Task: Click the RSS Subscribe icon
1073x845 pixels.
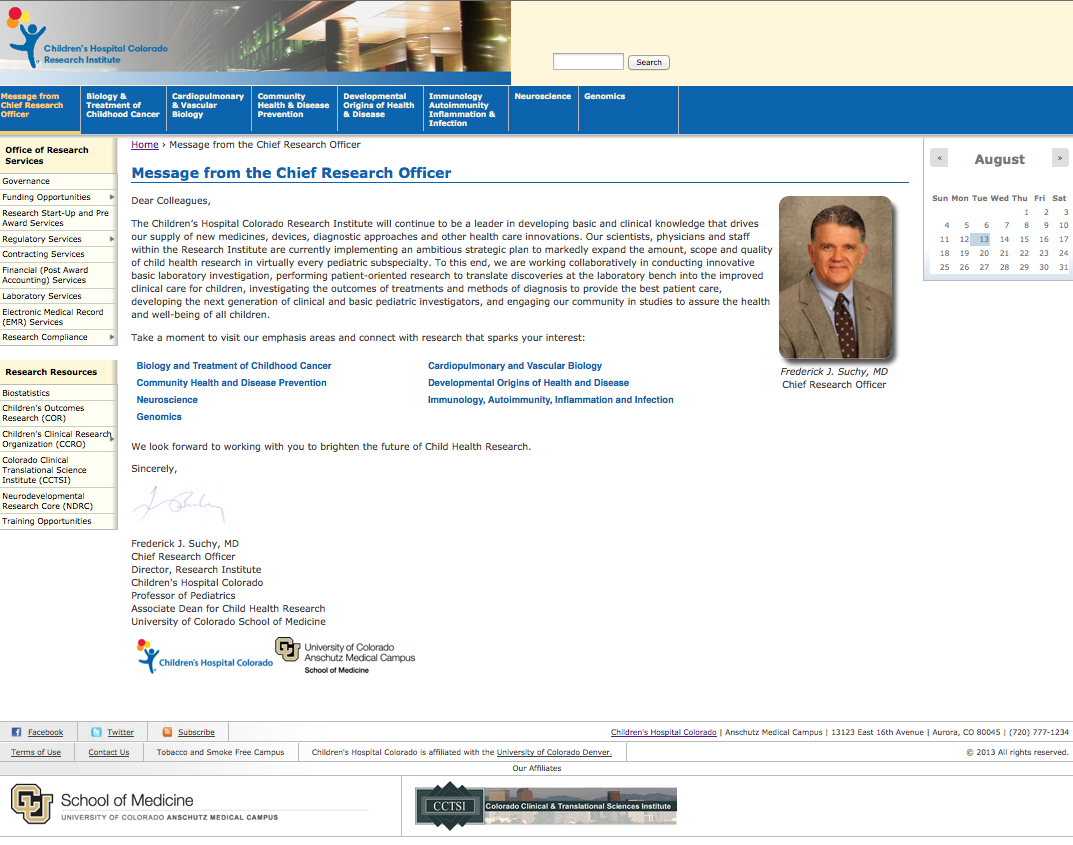Action: coord(167,732)
